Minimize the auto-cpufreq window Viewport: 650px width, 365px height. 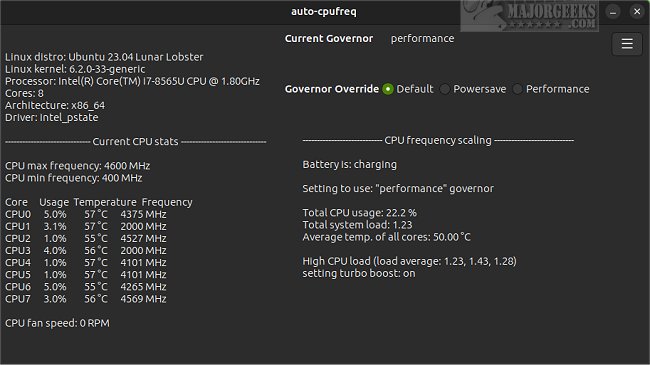[613, 12]
